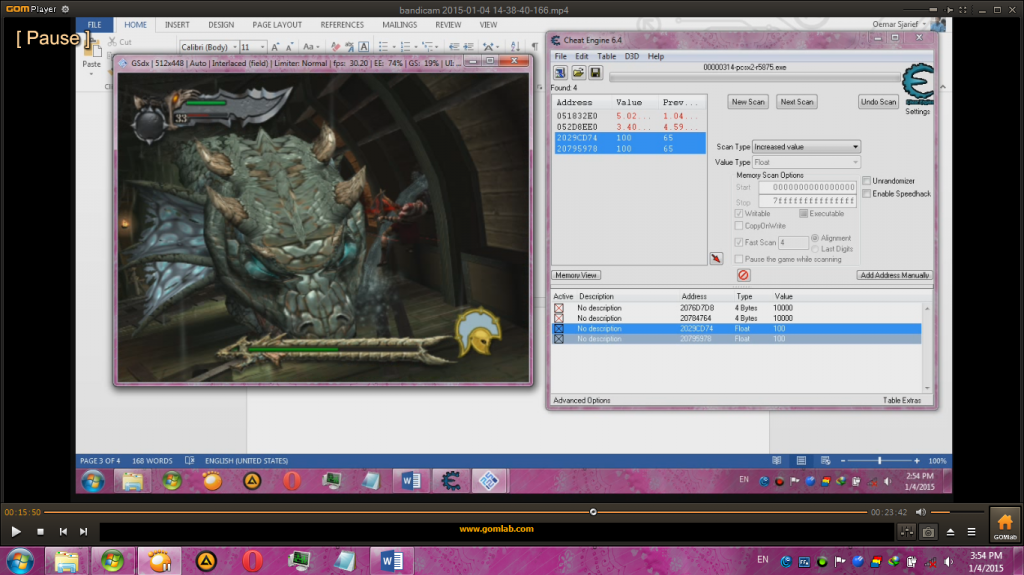The width and height of the screenshot is (1024, 575).
Task: Check the Enable Speedhack checkbox
Action: (x=867, y=194)
